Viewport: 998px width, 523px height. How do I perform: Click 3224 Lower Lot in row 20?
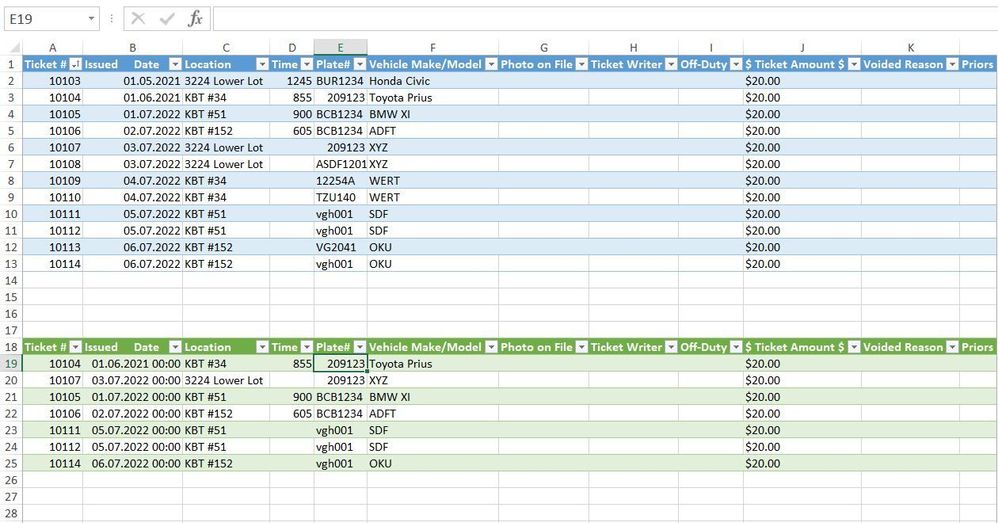pyautogui.click(x=226, y=380)
